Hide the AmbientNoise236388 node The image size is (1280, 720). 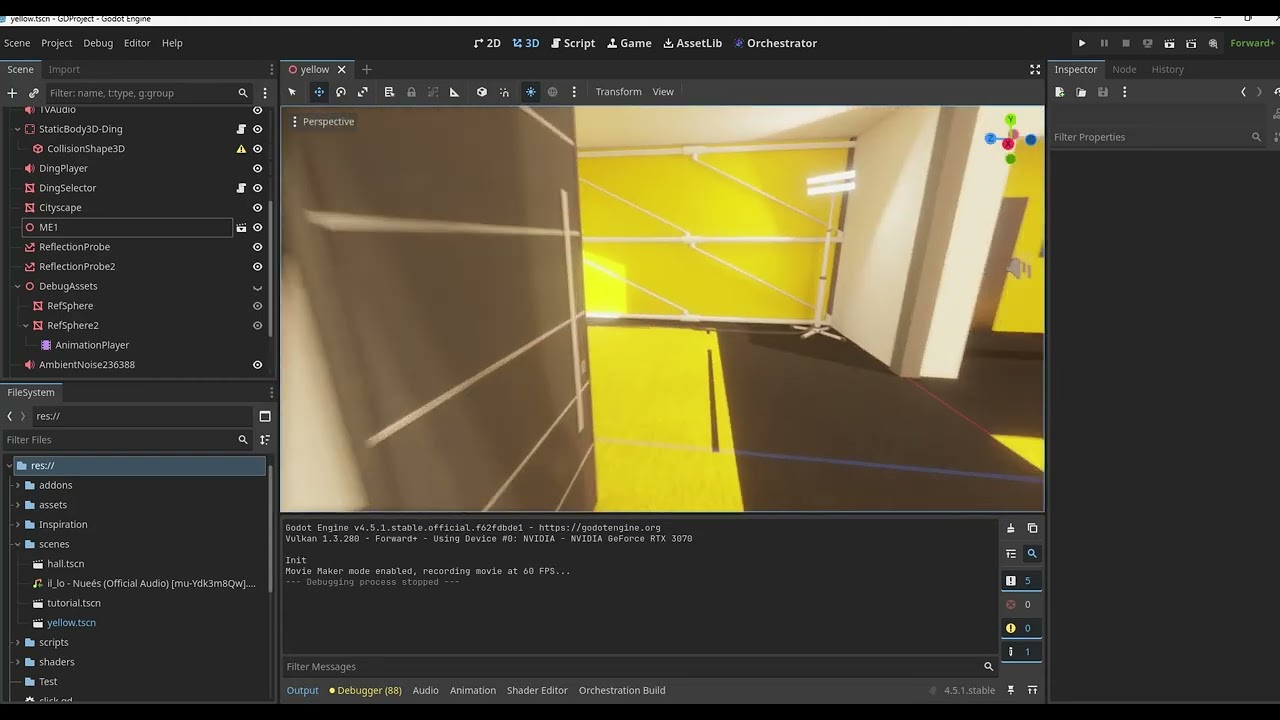coord(257,365)
